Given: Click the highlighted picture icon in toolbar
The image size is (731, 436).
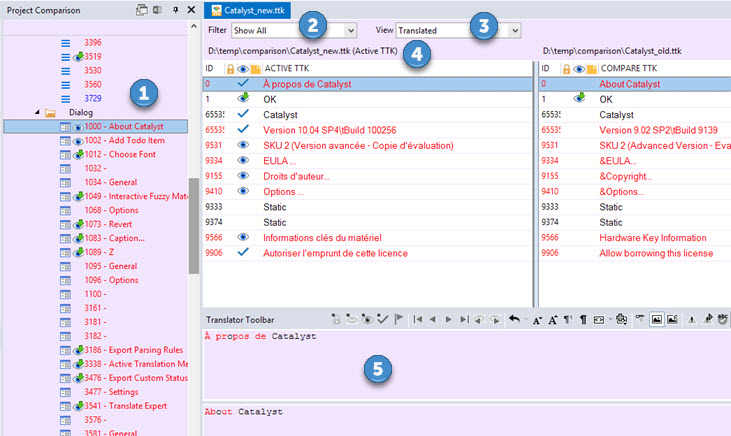Looking at the screenshot, I should click(656, 319).
